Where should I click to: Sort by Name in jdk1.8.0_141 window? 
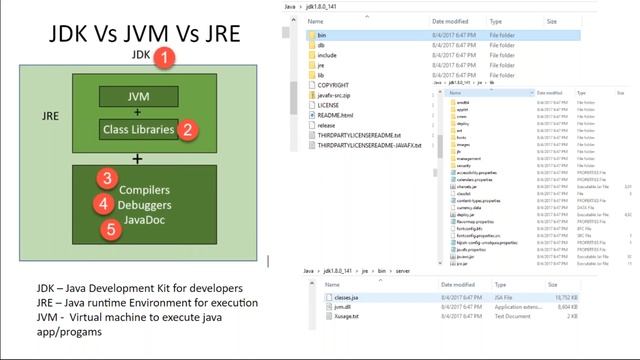click(x=316, y=22)
